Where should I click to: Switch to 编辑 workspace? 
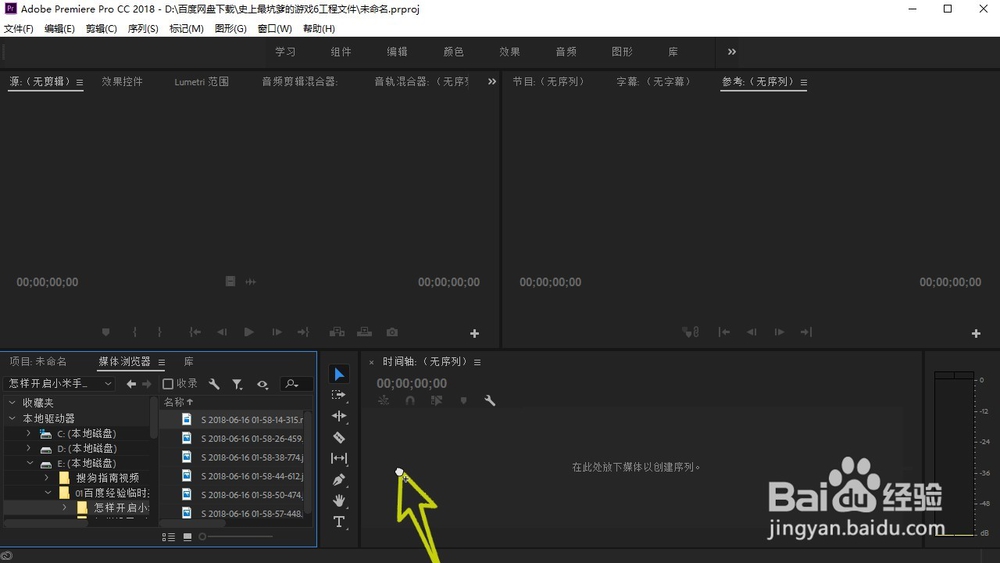[x=397, y=52]
